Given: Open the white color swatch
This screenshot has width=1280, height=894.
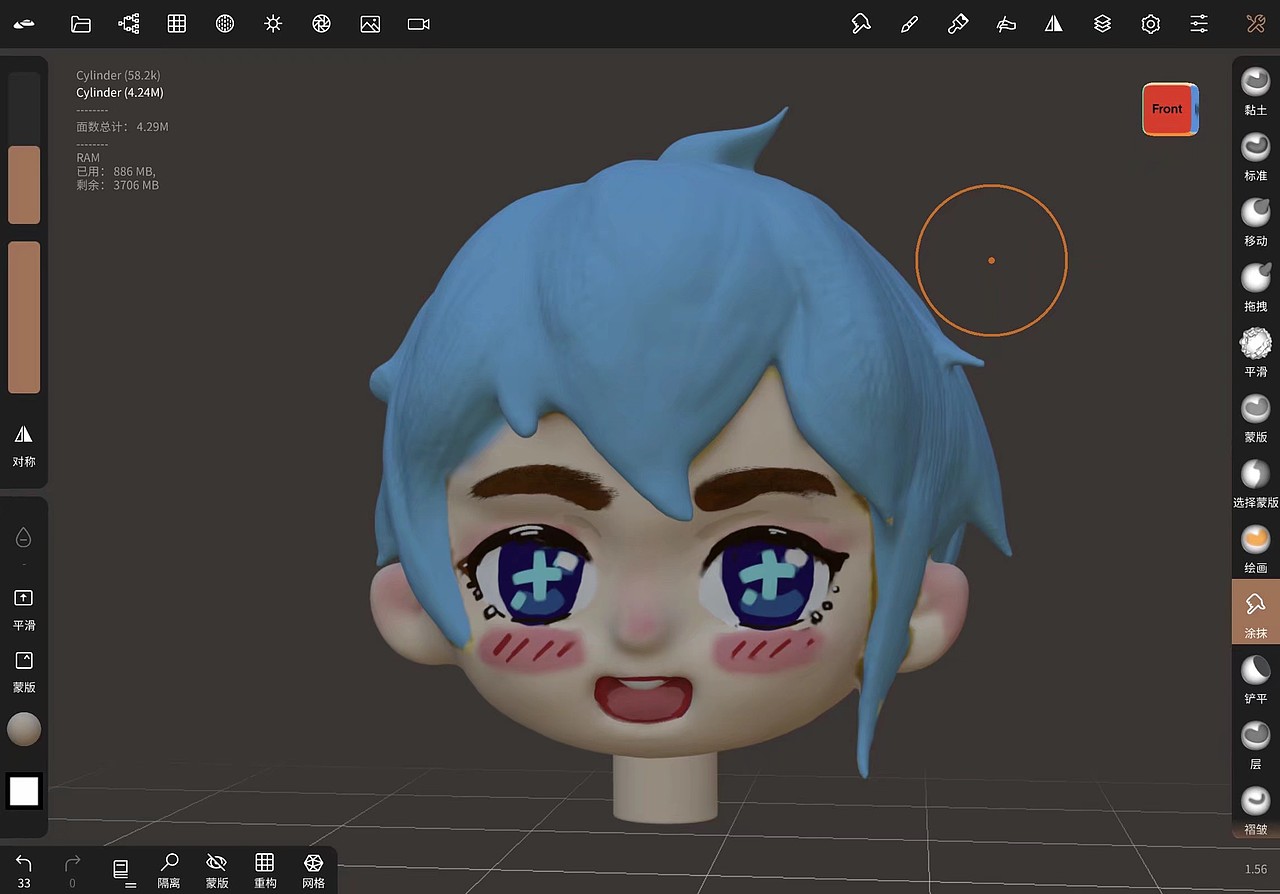Looking at the screenshot, I should [24, 791].
